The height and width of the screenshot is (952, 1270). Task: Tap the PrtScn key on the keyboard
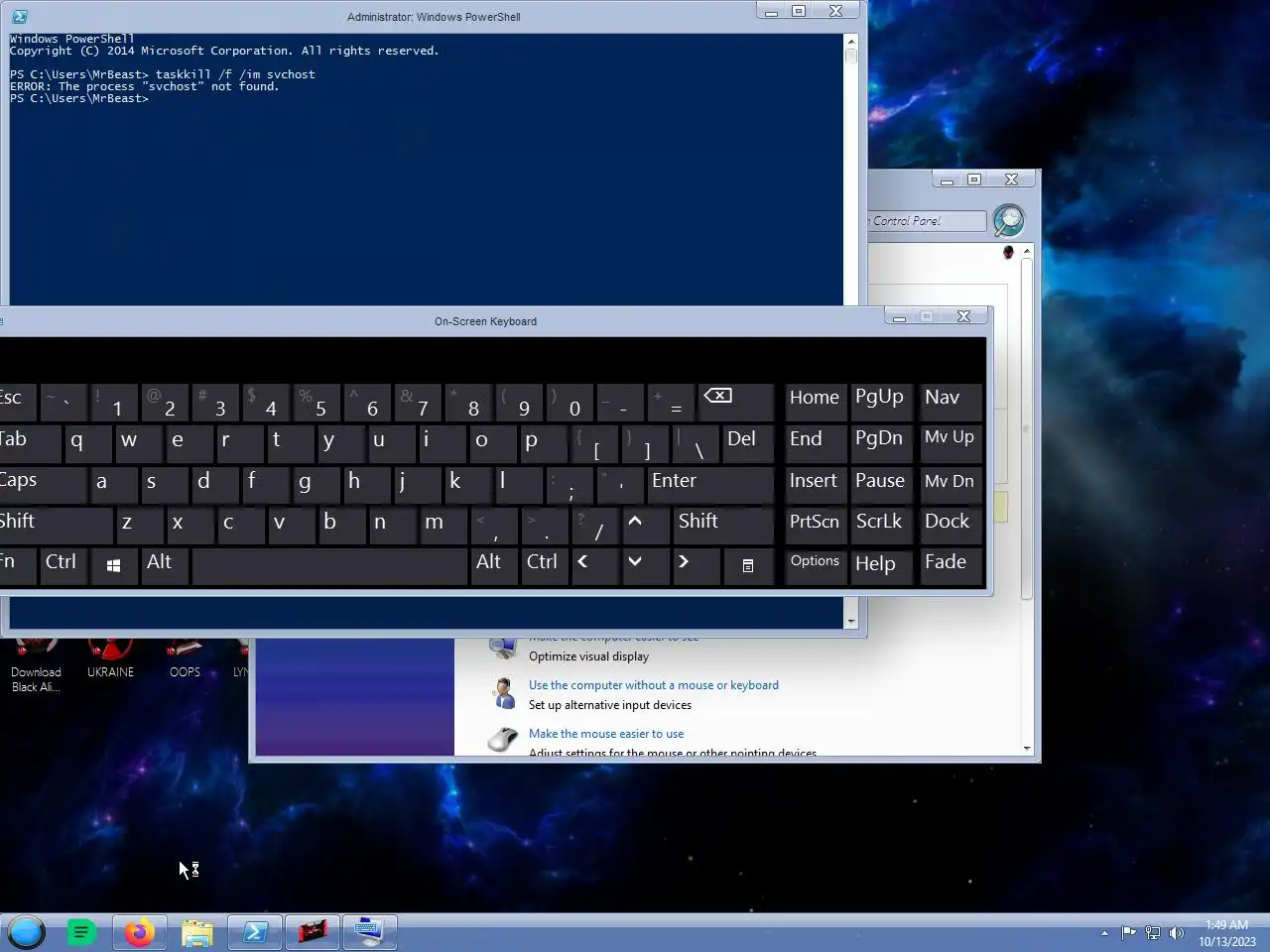(x=816, y=525)
